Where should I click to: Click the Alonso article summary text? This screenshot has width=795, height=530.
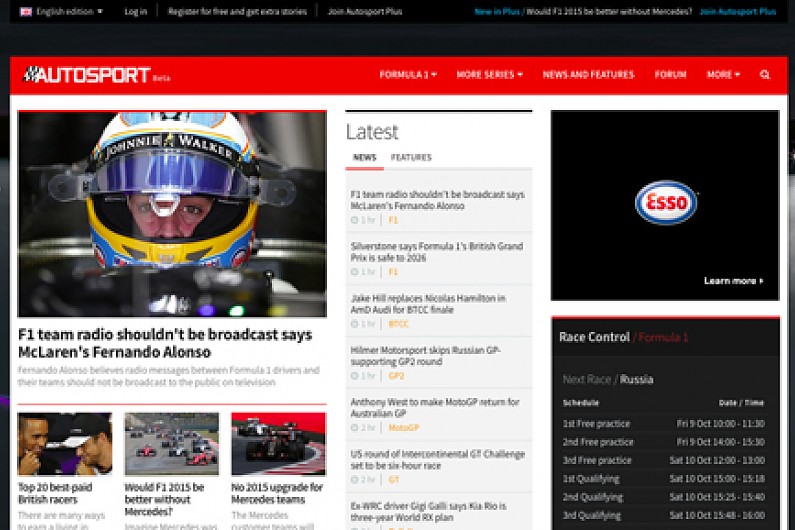point(169,376)
